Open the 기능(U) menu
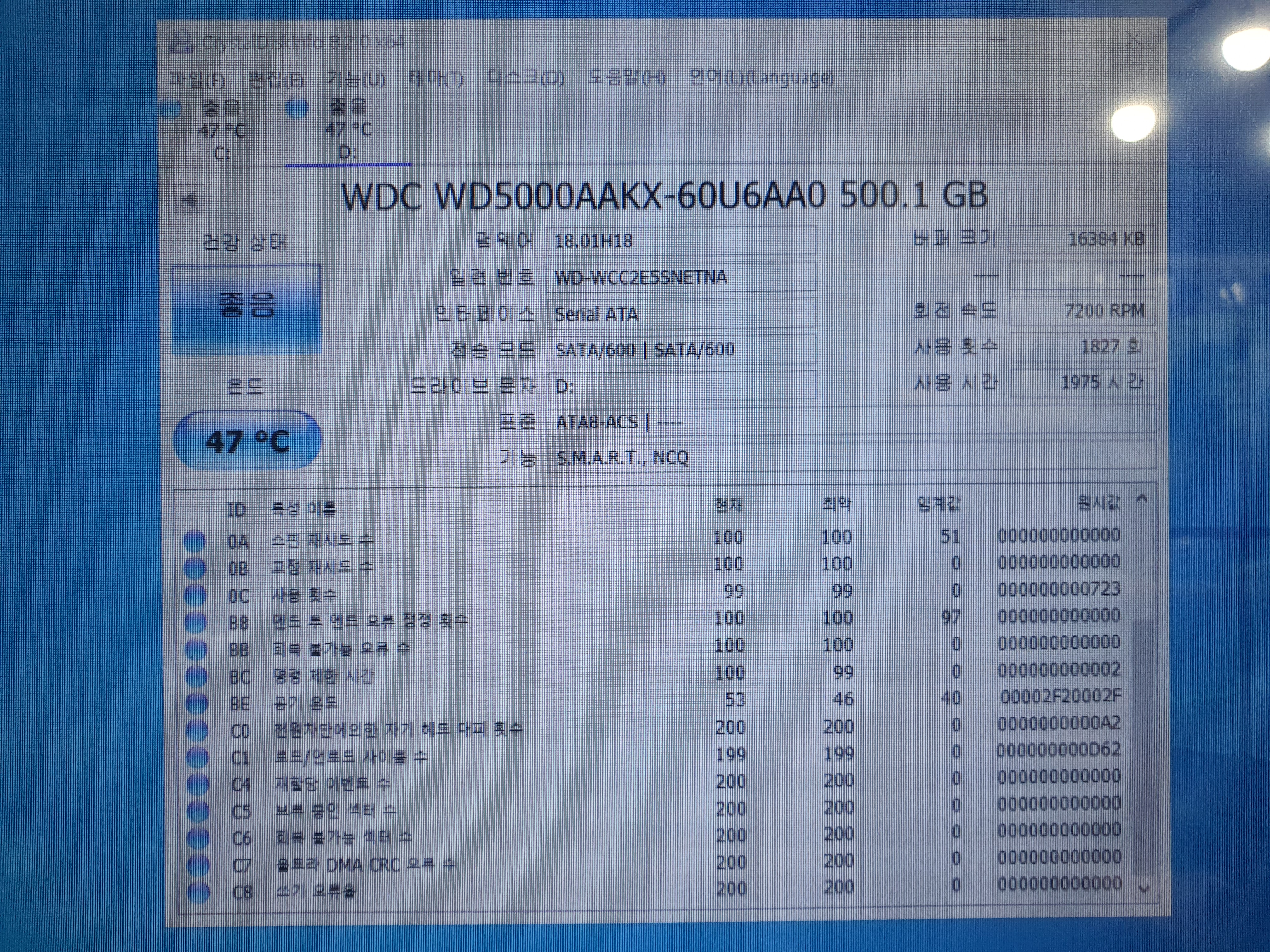This screenshot has width=1270, height=952. (356, 79)
